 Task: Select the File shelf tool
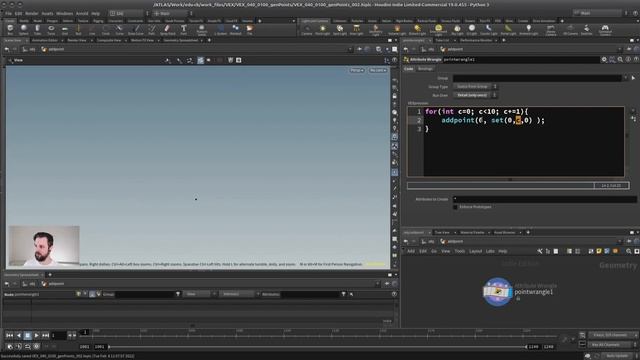[249, 29]
